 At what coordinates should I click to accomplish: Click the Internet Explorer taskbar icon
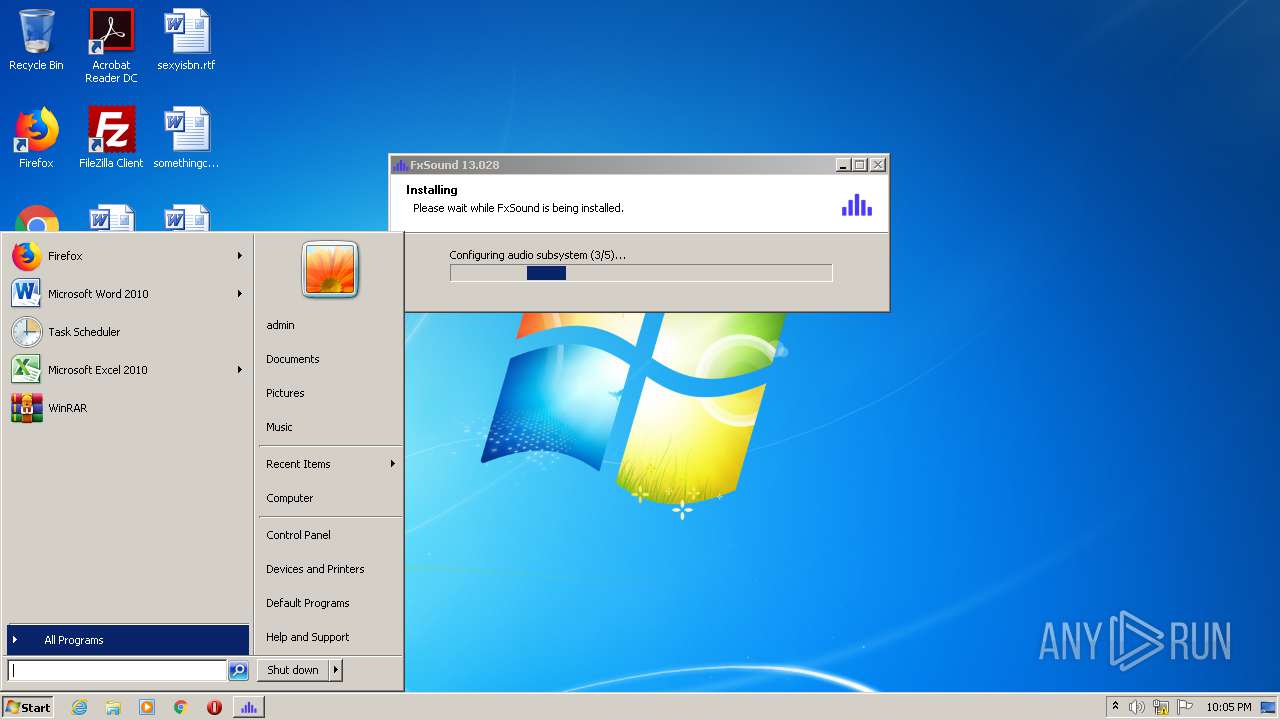point(80,707)
